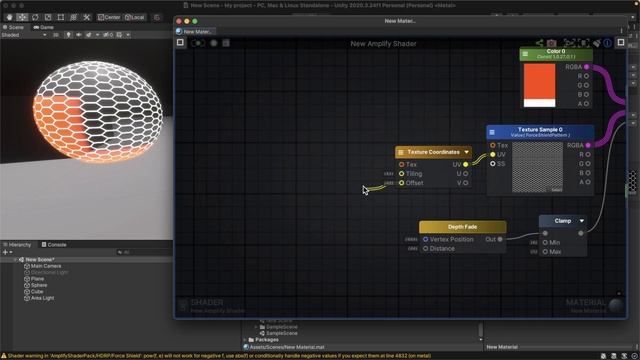The width and height of the screenshot is (640, 360).
Task: Select Main Camera in Hierarchy
Action: [42, 266]
